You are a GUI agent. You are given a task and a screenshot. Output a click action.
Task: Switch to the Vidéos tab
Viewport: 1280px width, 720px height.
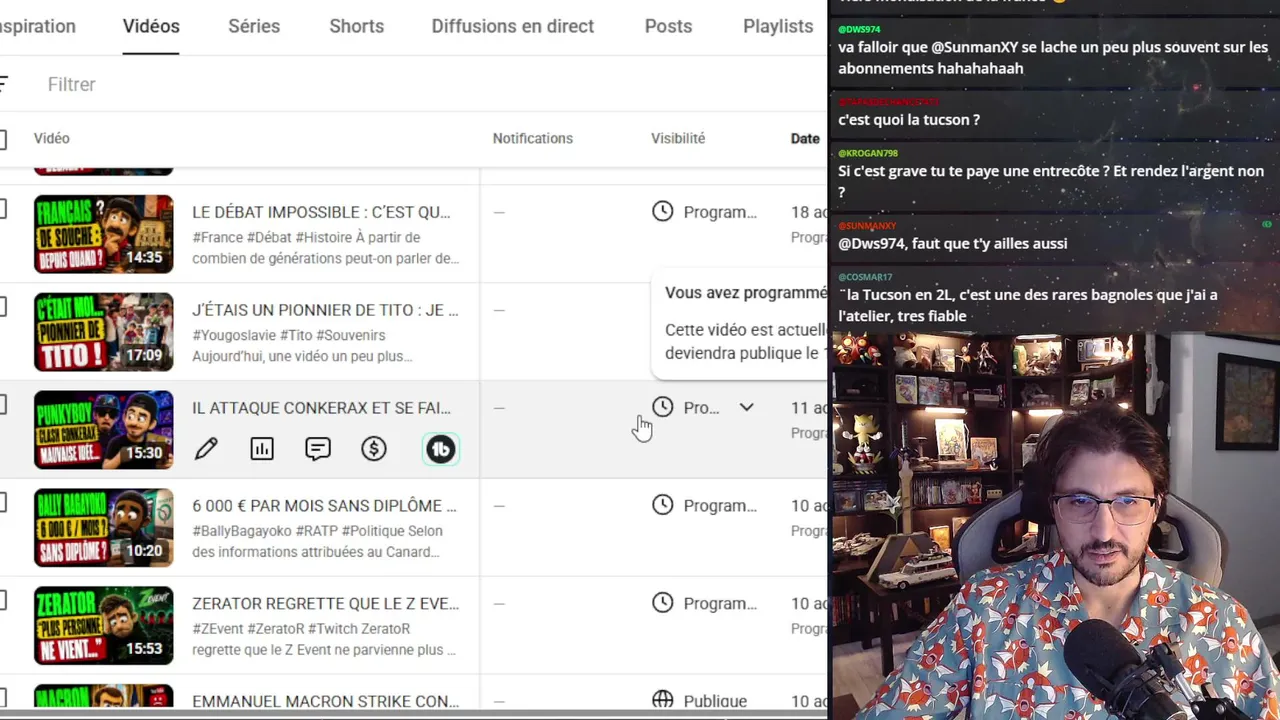click(x=151, y=26)
